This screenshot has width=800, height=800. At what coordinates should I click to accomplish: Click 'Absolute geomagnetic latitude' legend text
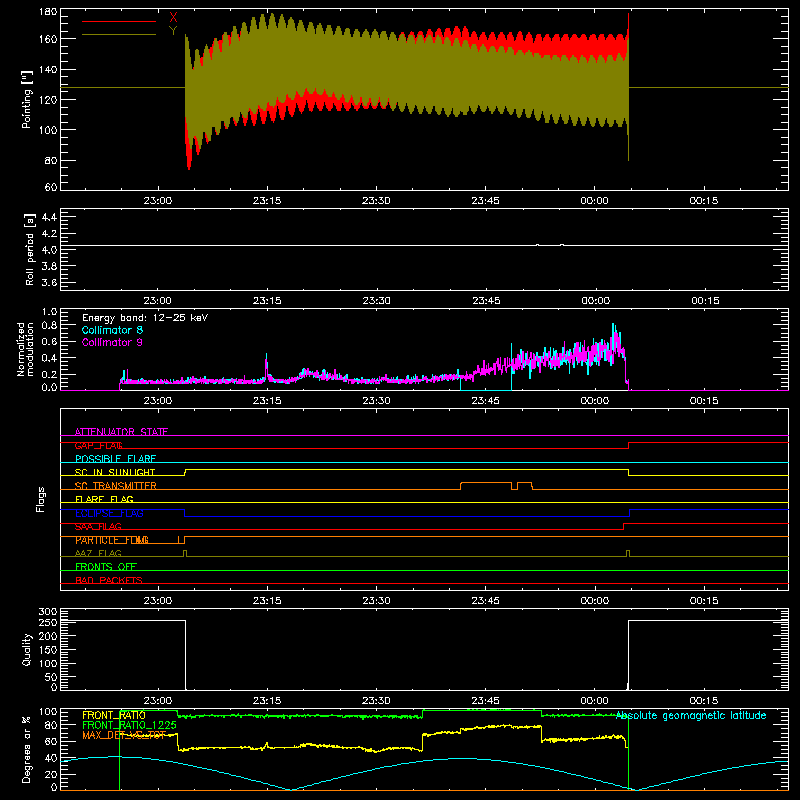(691, 715)
